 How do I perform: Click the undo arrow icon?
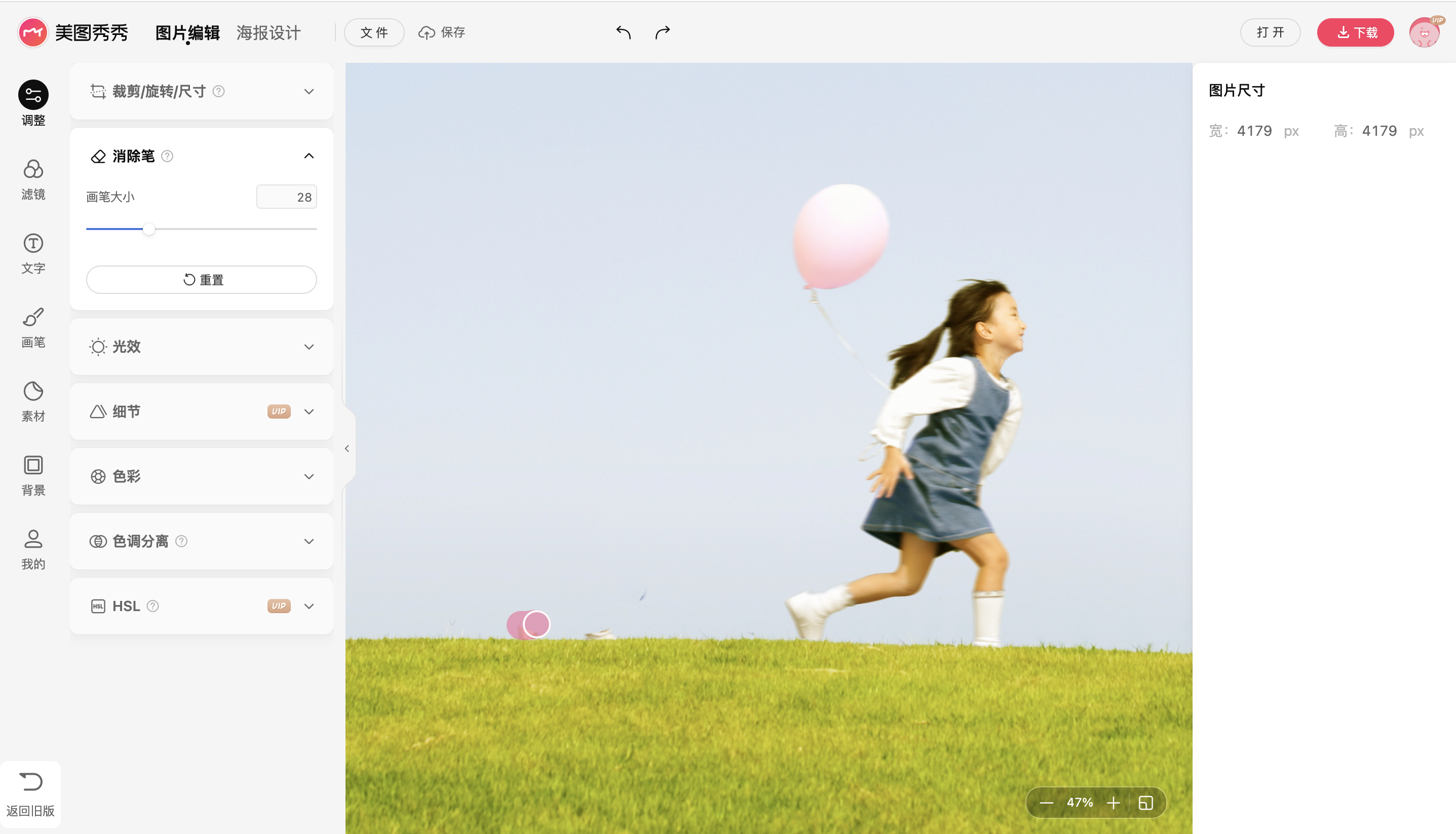tap(623, 32)
